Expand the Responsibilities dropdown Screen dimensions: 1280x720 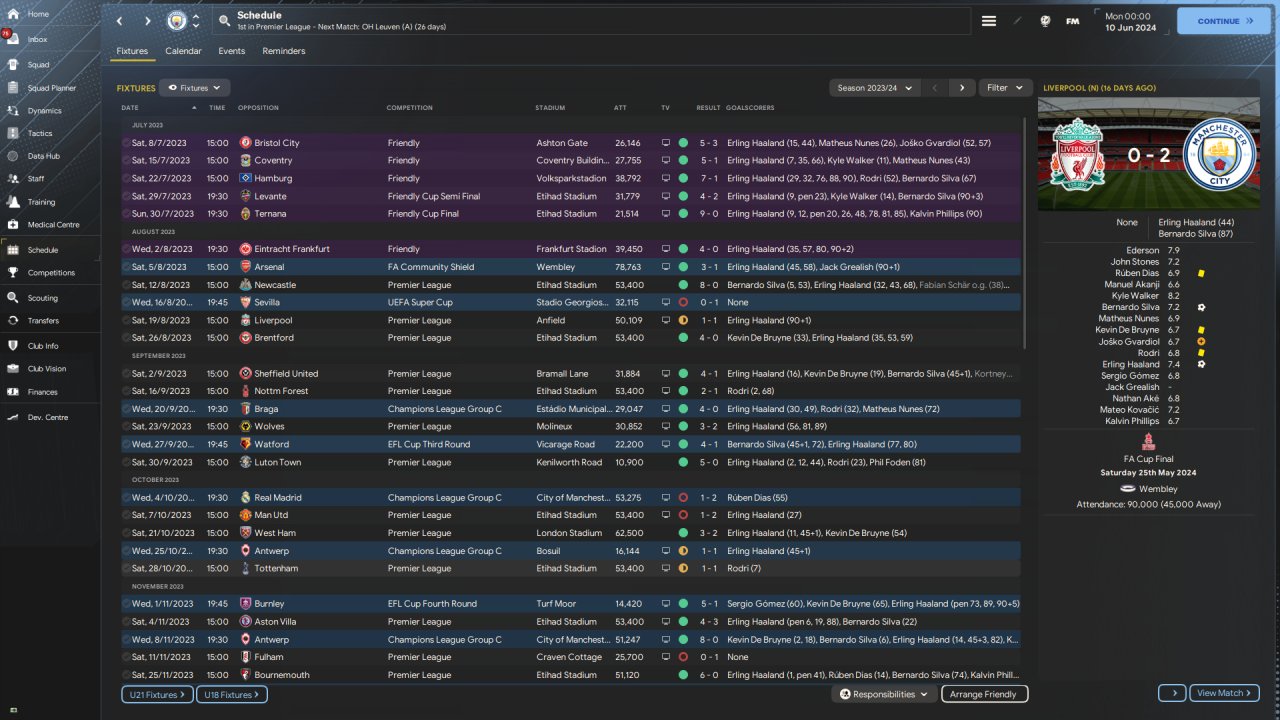(x=884, y=694)
